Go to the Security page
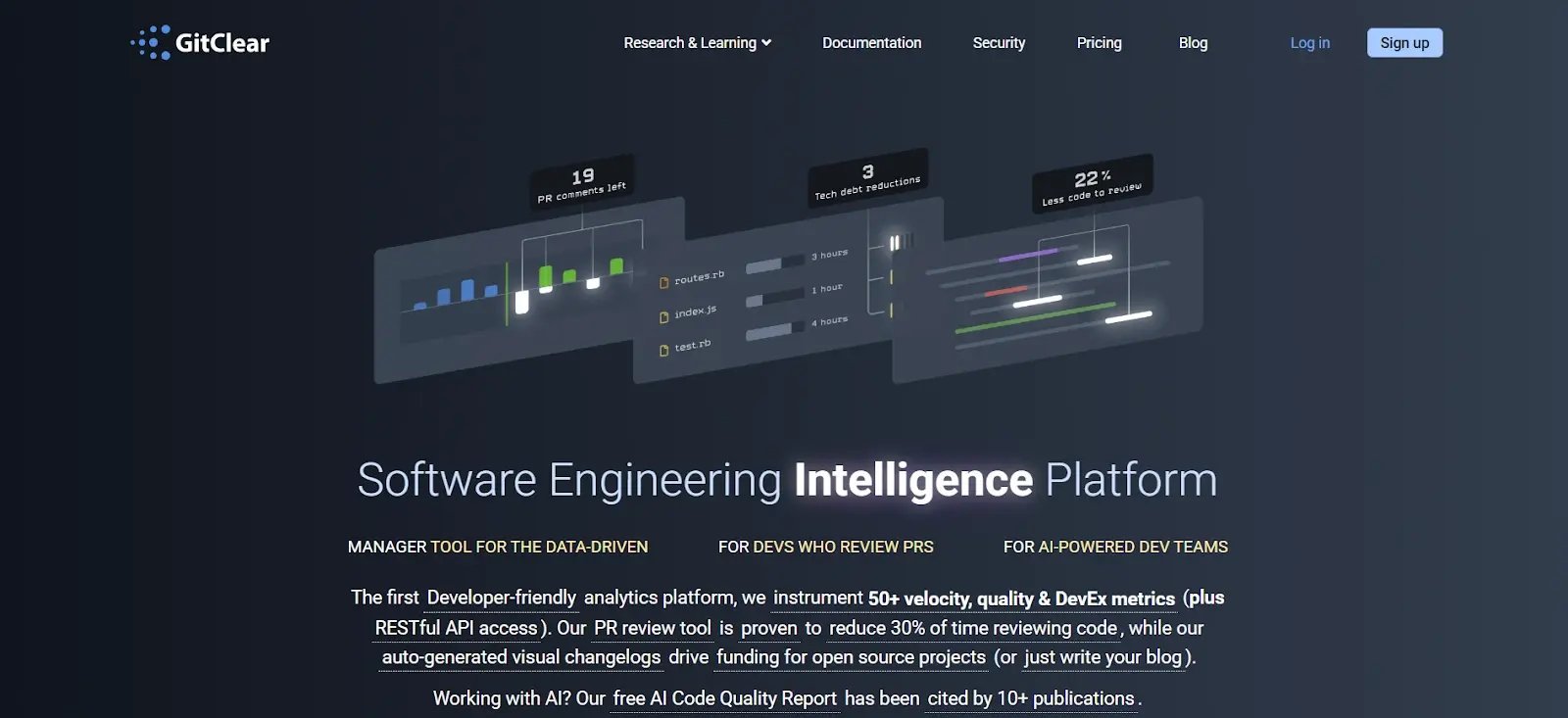 pos(999,43)
